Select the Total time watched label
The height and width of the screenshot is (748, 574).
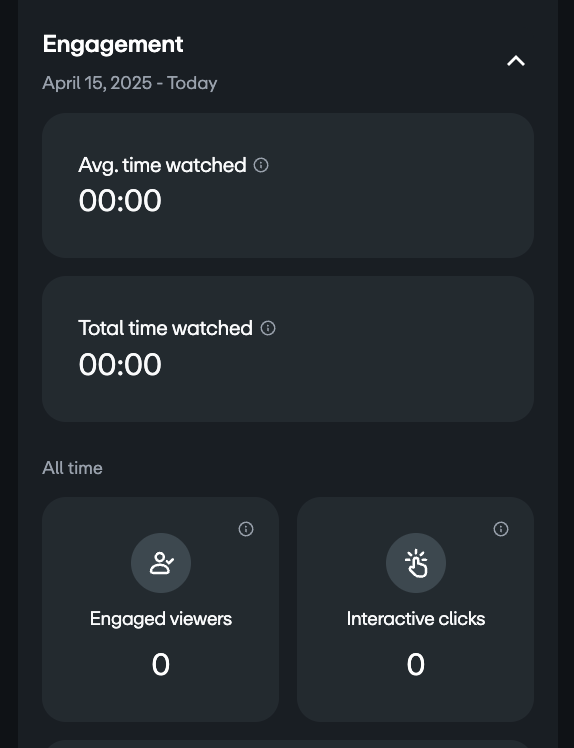(x=166, y=328)
